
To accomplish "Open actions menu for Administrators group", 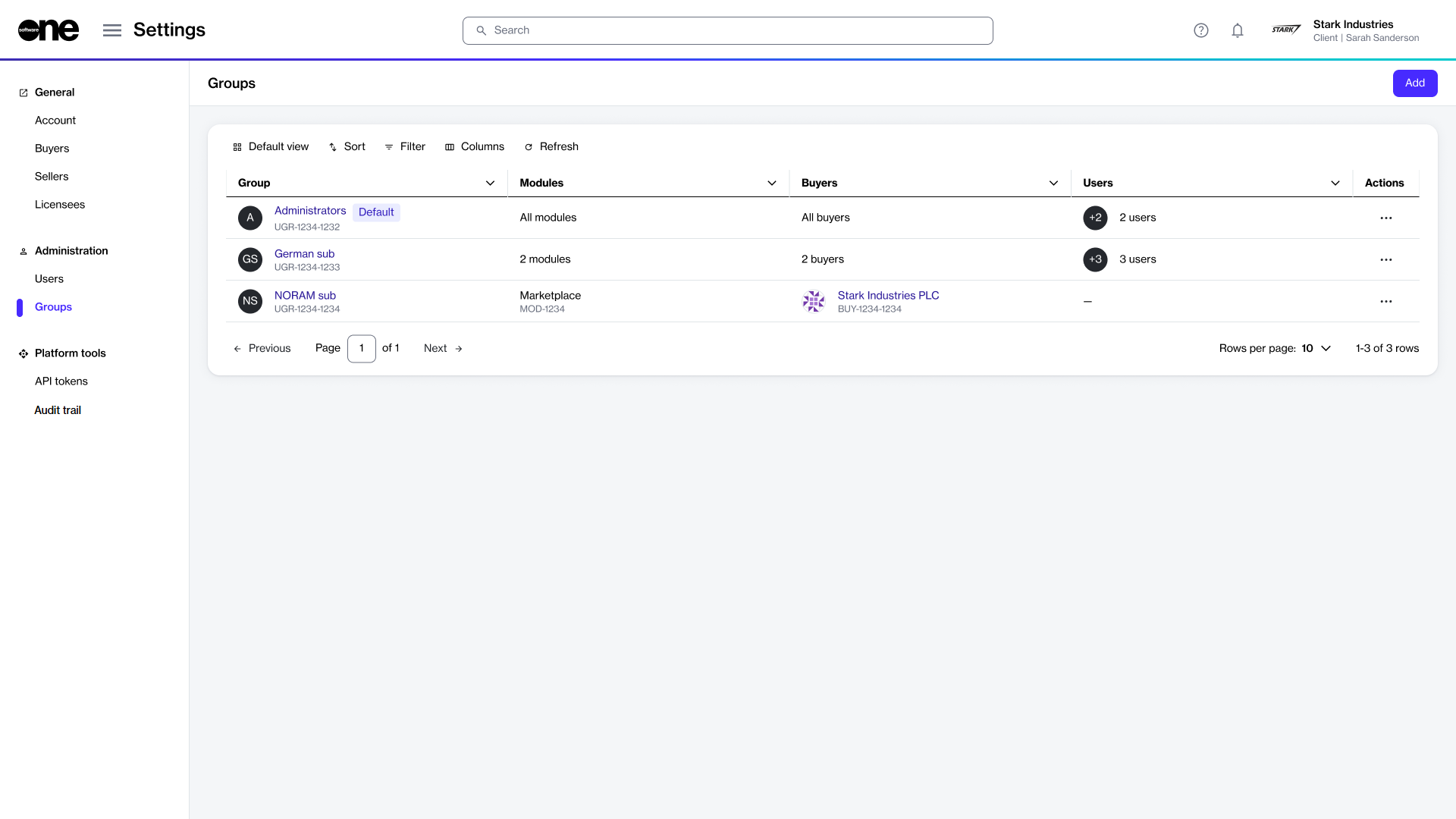I will tap(1385, 218).
